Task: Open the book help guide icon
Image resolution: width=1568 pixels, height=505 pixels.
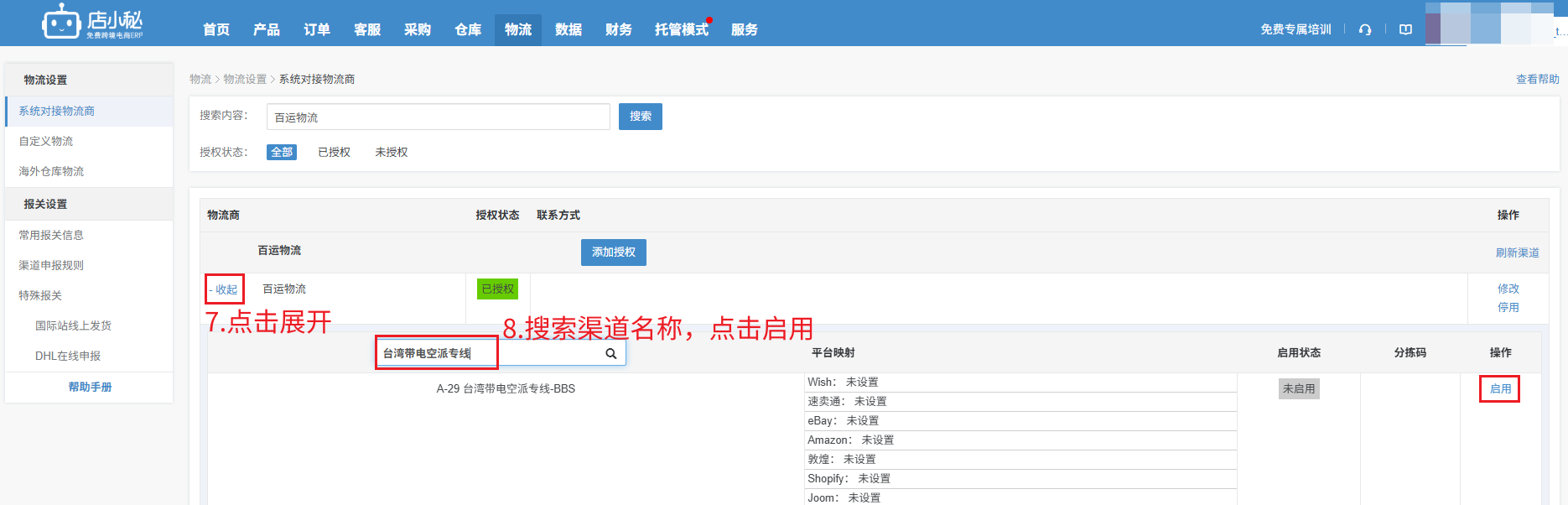Action: (x=1406, y=29)
